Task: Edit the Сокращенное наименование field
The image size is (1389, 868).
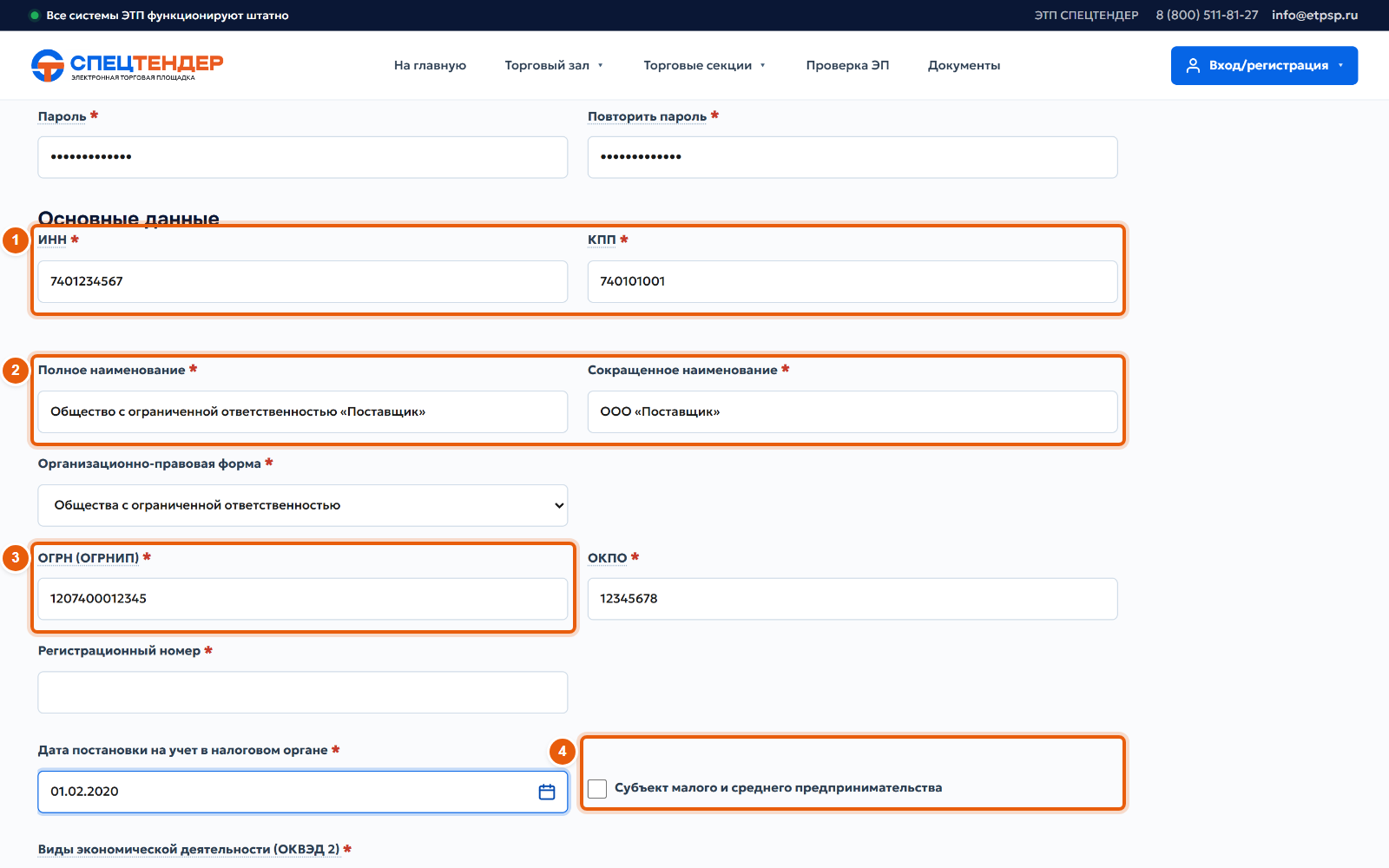Action: [x=852, y=411]
